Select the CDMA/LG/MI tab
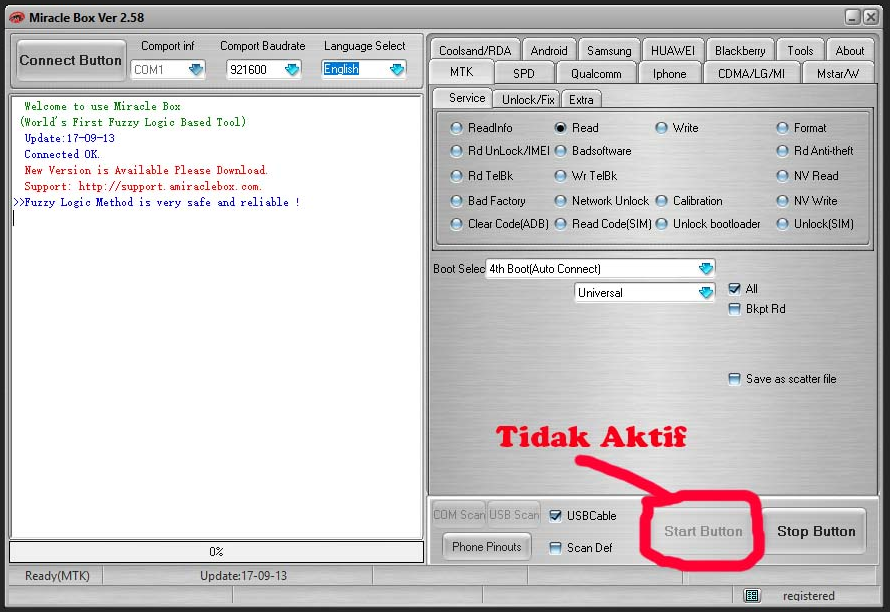The width and height of the screenshot is (890, 612). 752,73
